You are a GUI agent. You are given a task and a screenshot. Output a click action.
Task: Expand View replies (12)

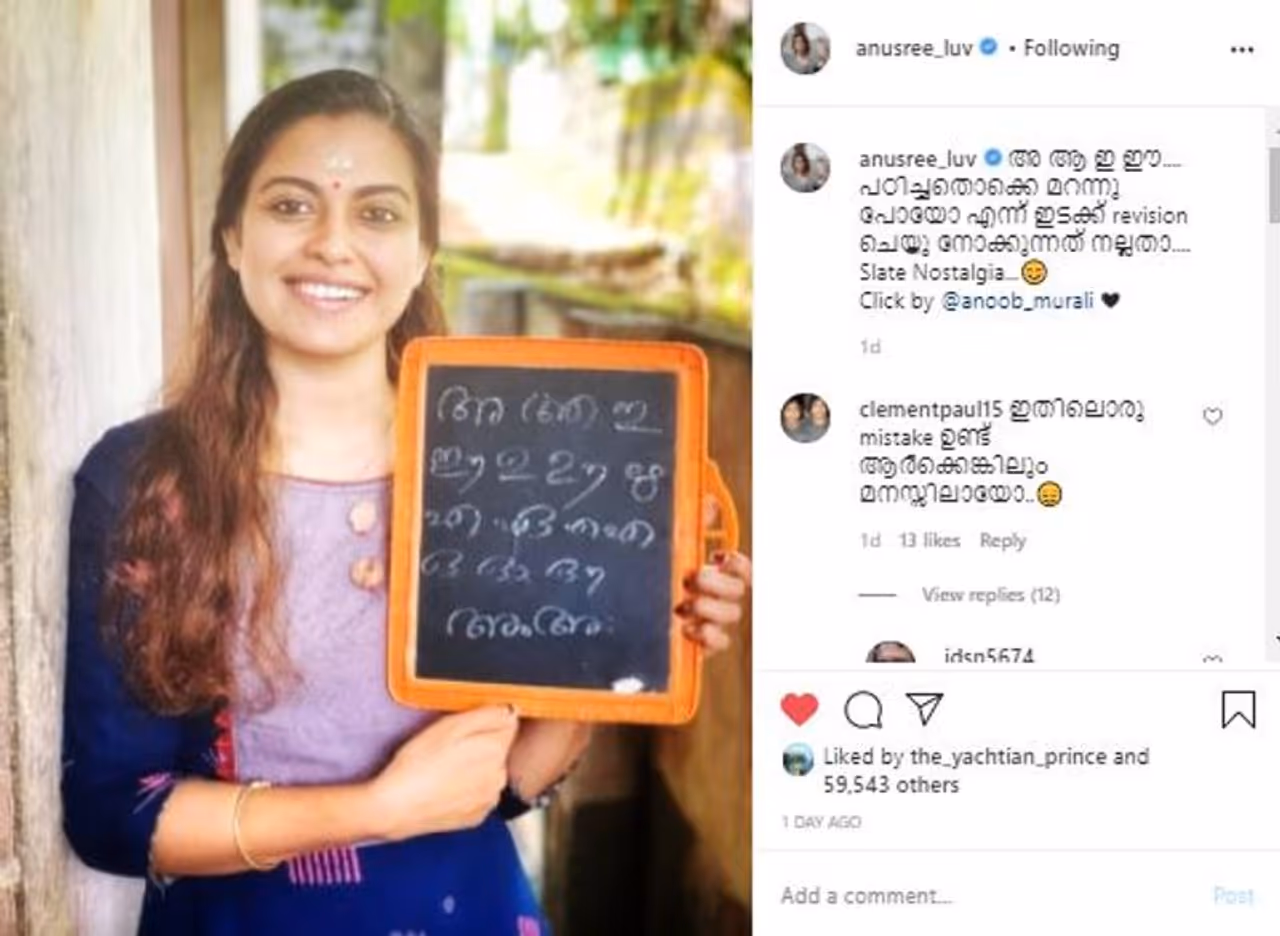(990, 595)
